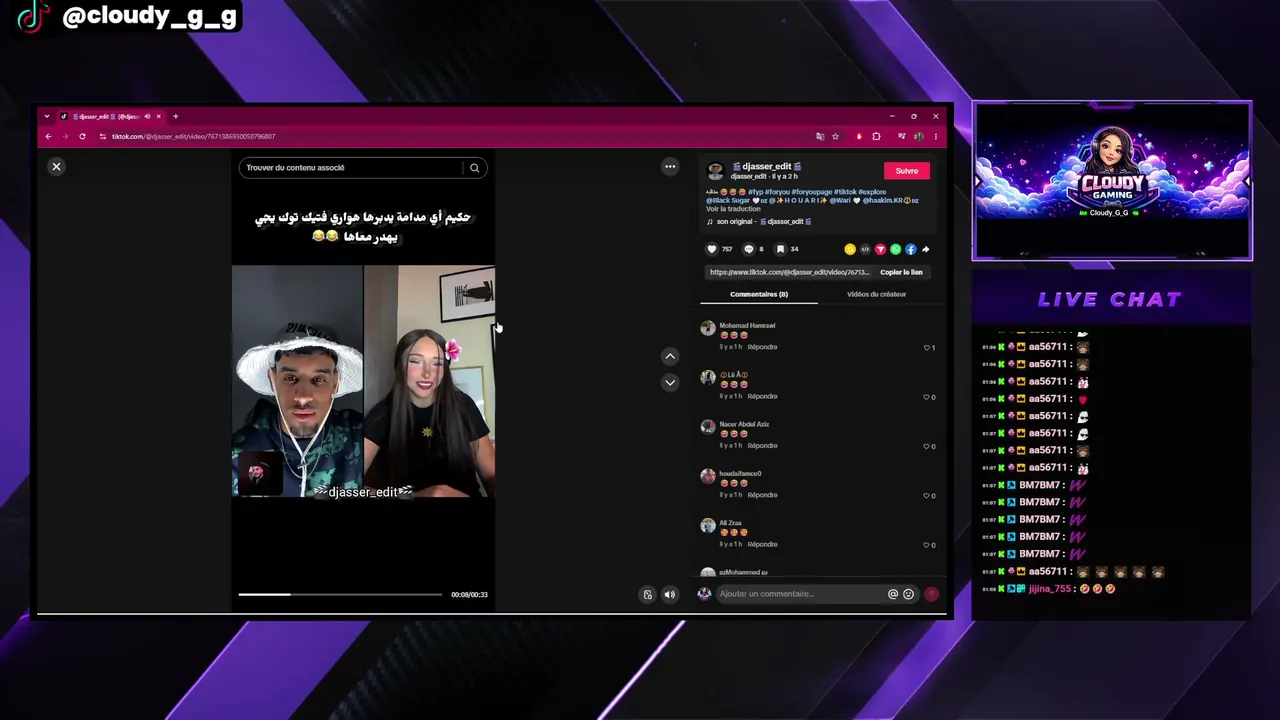This screenshot has width=1280, height=720.
Task: Open the media control icon in the browser toolbar
Action: (x=901, y=136)
